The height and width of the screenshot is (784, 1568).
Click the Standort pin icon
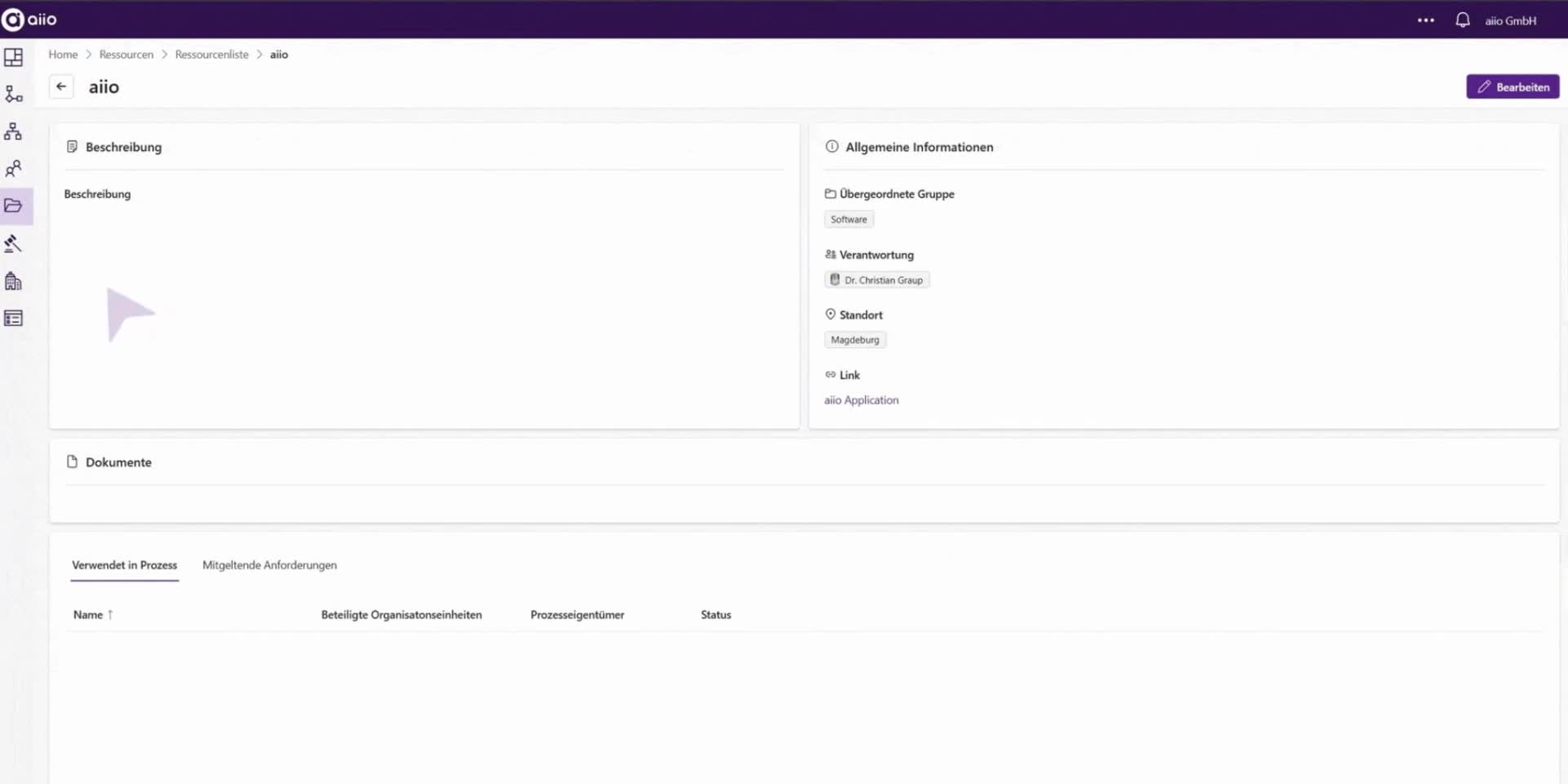click(831, 314)
